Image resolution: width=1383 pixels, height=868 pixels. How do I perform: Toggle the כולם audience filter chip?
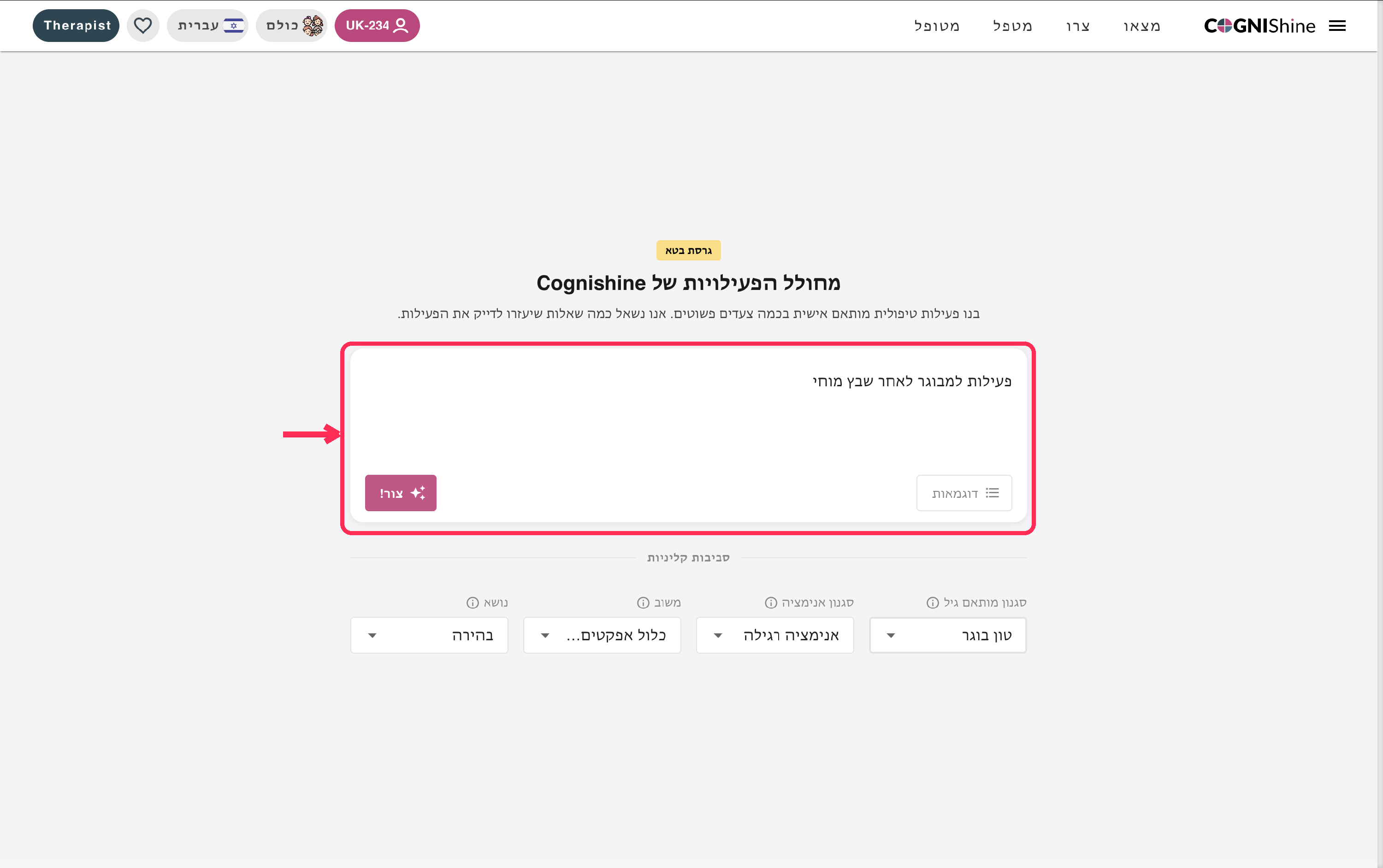(292, 26)
